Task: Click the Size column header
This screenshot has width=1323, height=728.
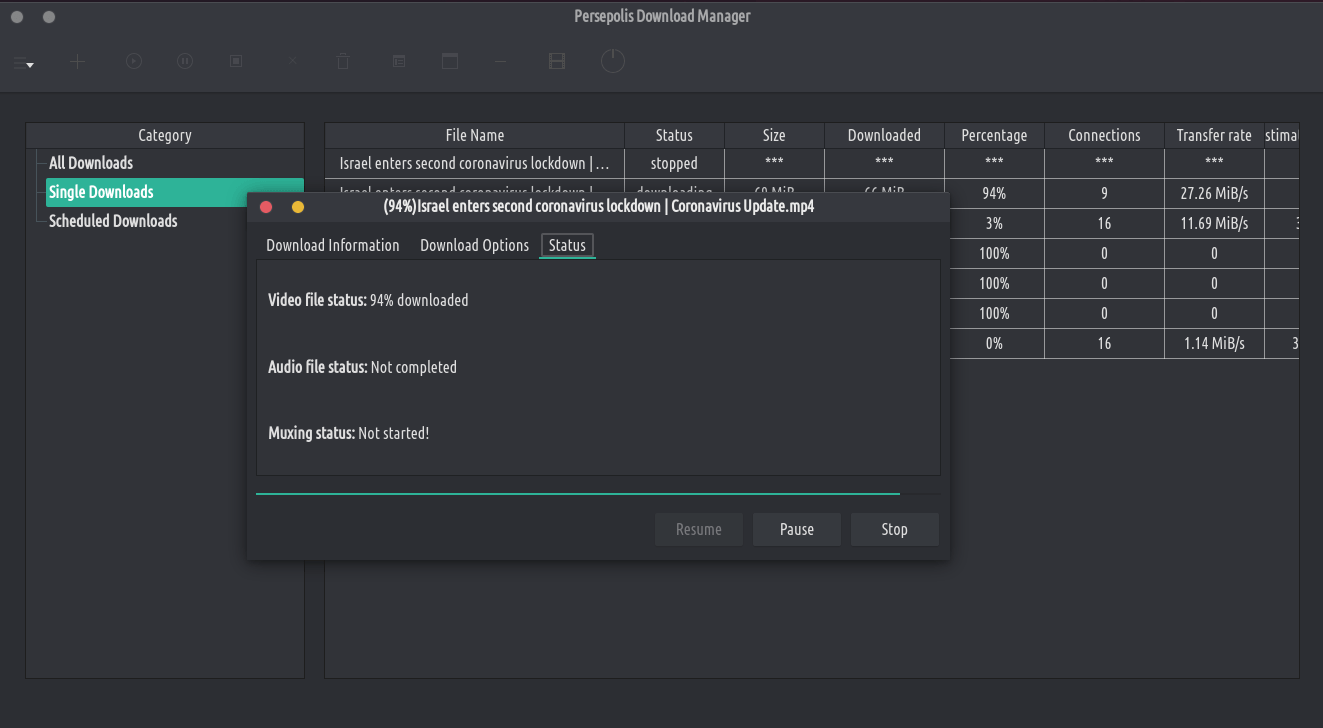Action: [x=774, y=135]
